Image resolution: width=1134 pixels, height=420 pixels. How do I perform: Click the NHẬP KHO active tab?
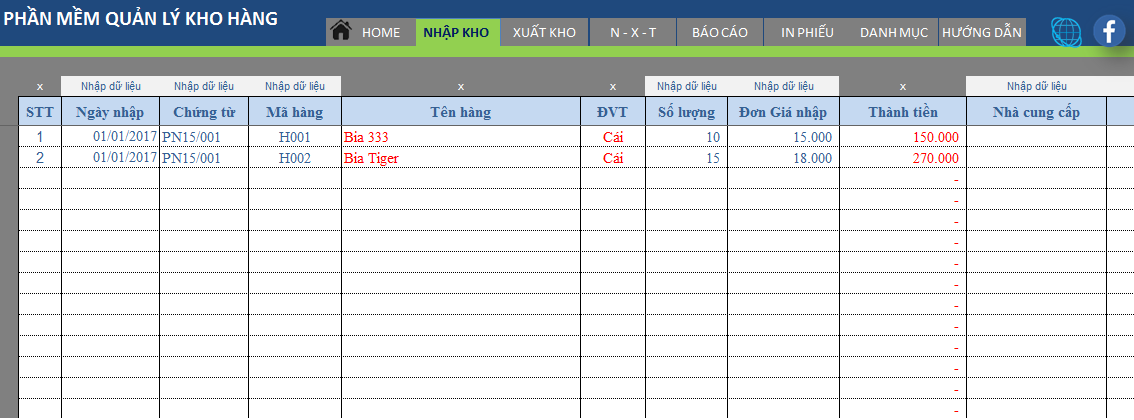pyautogui.click(x=456, y=32)
